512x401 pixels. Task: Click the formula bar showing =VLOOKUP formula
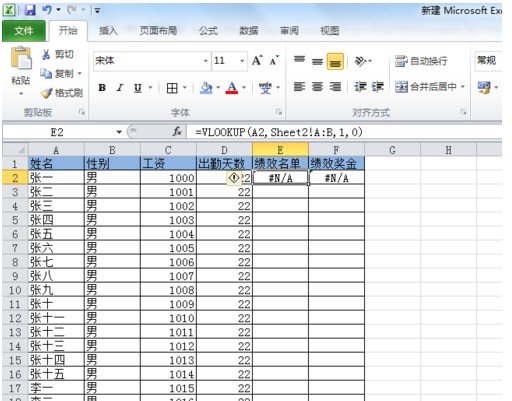[345, 132]
